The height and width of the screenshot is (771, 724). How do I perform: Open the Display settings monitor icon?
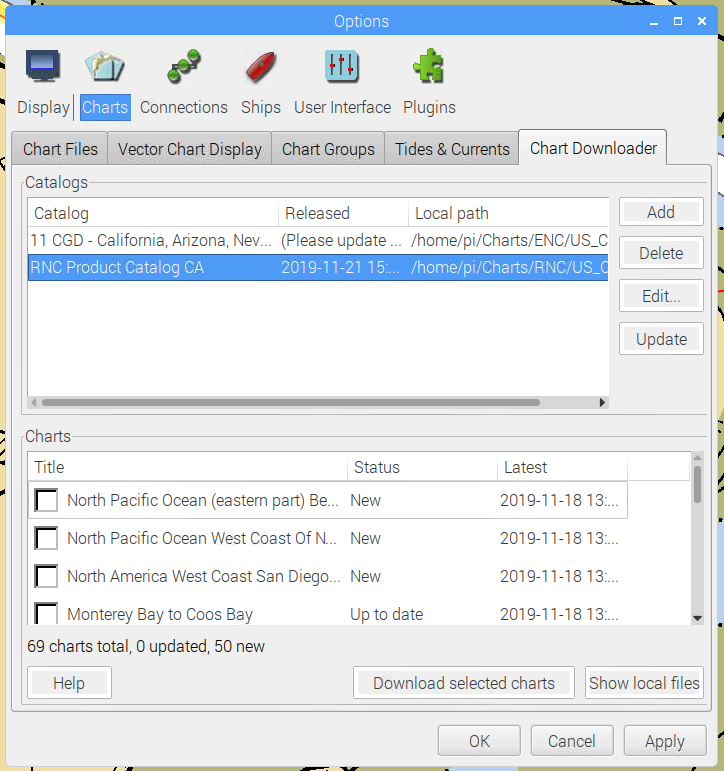coord(43,65)
